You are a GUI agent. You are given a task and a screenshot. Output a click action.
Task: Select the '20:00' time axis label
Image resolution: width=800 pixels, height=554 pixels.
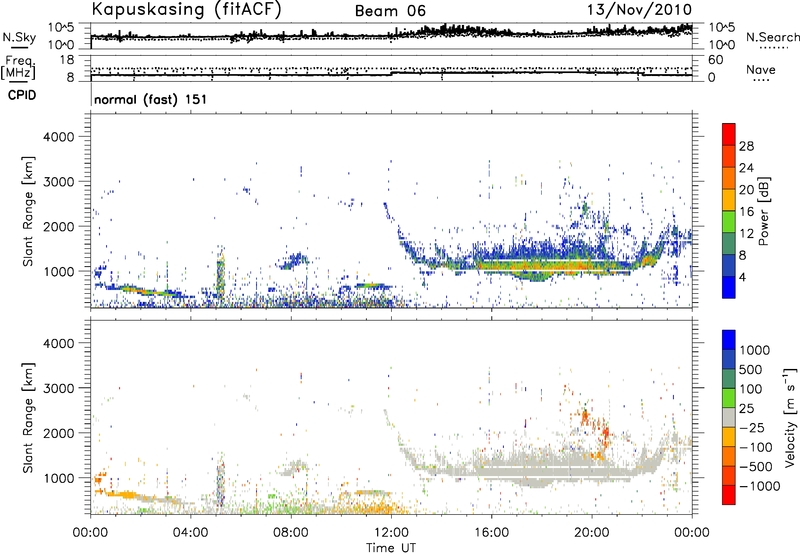pos(592,533)
